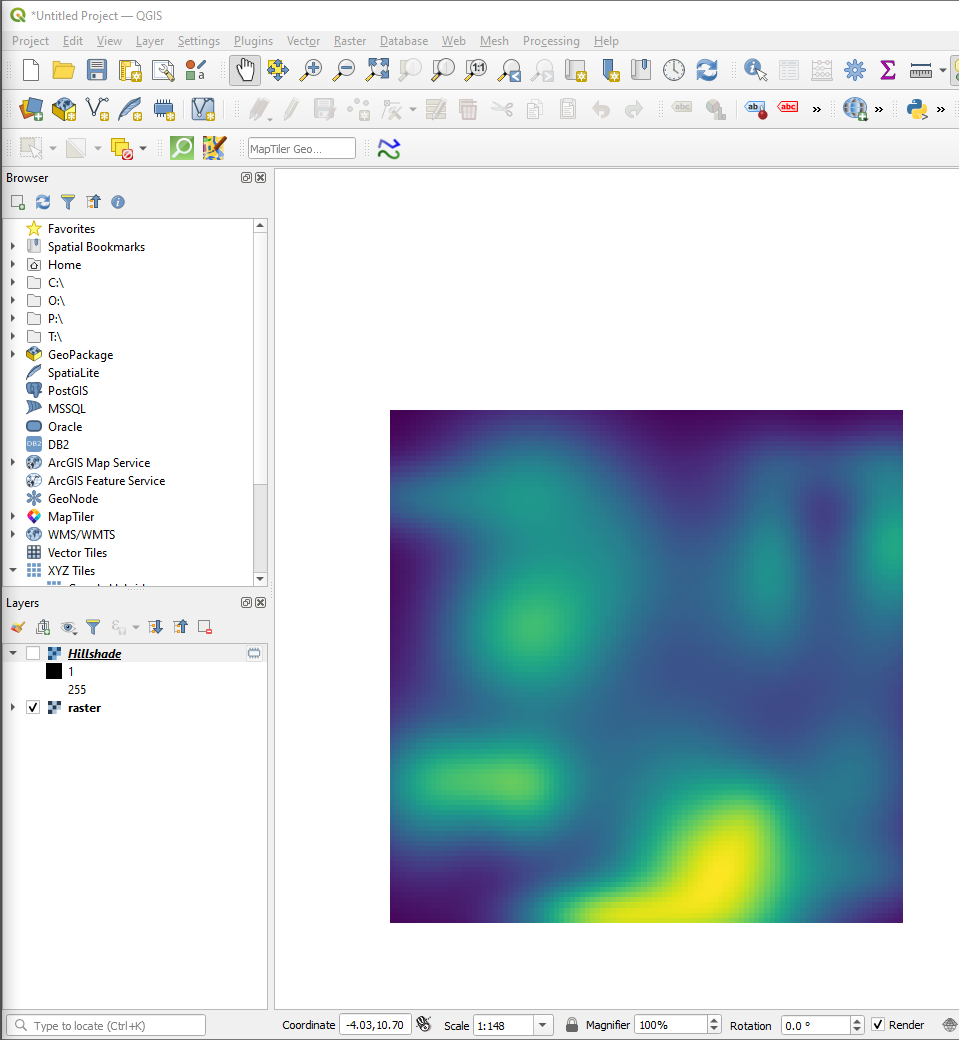Image resolution: width=959 pixels, height=1040 pixels.
Task: Click the MapTiler sketch map icon
Action: pyautogui.click(x=214, y=147)
